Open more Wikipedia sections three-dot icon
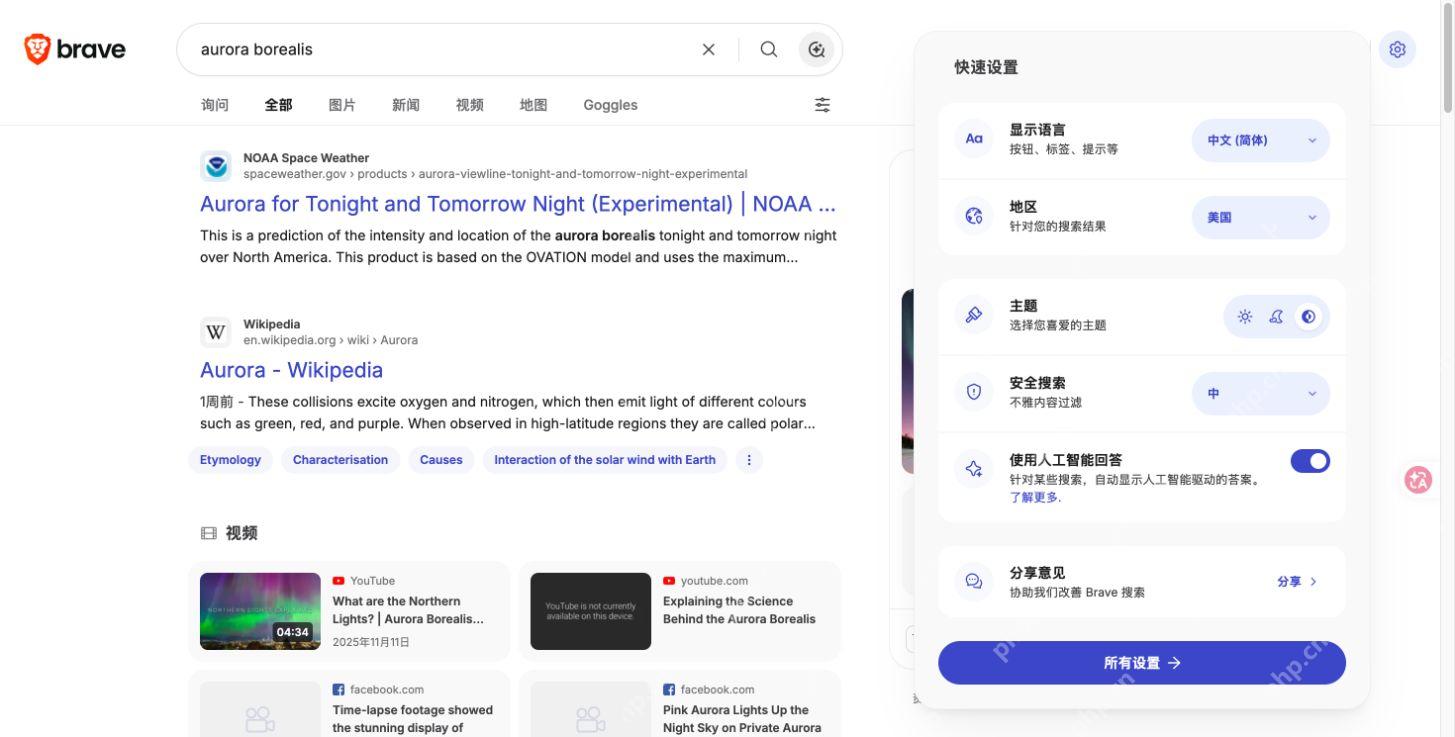The image size is (1455, 737). point(749,460)
